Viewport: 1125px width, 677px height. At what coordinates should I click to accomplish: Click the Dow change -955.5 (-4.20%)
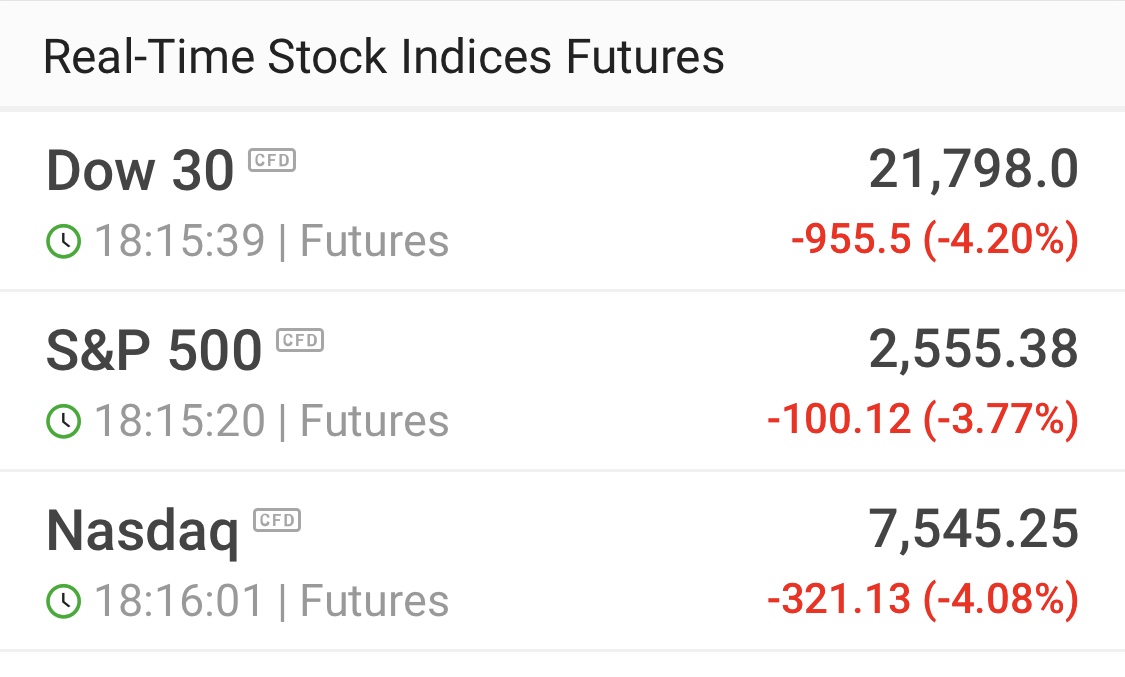[x=935, y=239]
